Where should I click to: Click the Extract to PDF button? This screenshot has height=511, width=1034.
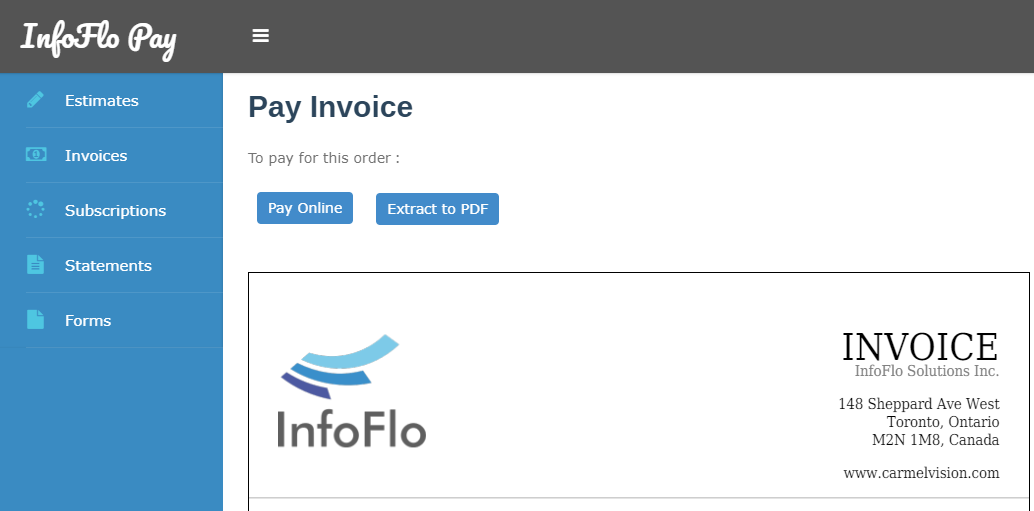pyautogui.click(x=437, y=209)
